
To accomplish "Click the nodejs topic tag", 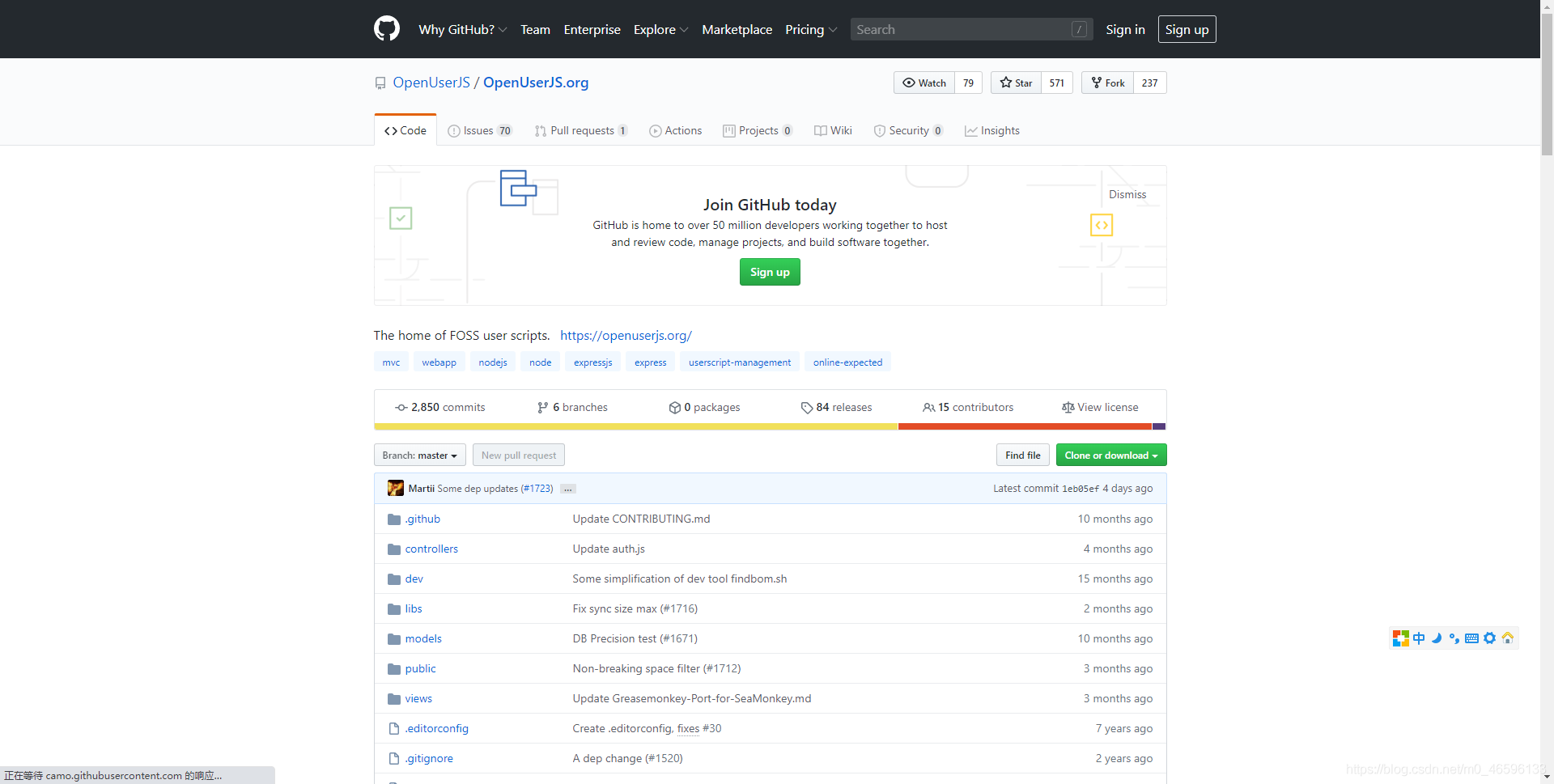I will click(493, 362).
